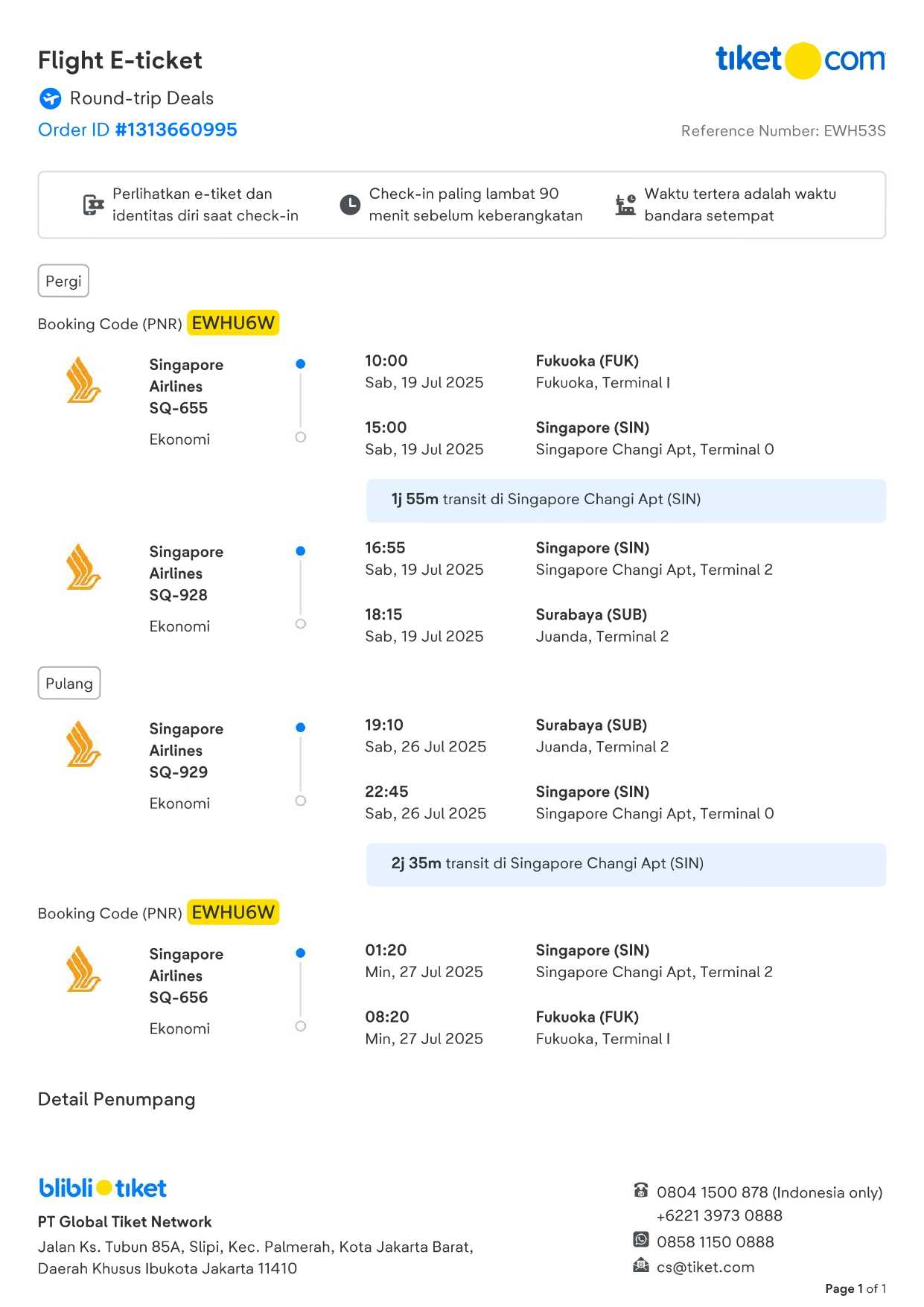Click the email envelope icon in footer
This screenshot has height=1307, width=924.
point(640,1265)
